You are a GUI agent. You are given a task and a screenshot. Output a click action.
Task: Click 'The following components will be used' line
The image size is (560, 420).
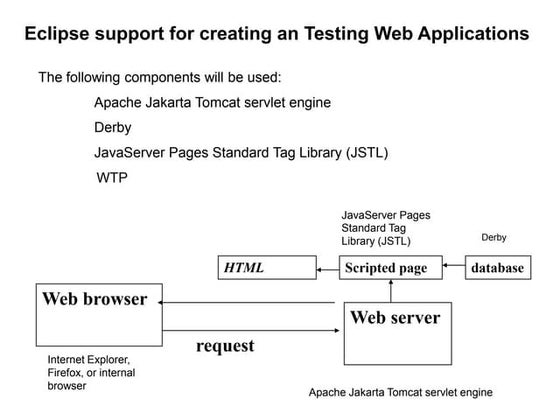coord(160,78)
